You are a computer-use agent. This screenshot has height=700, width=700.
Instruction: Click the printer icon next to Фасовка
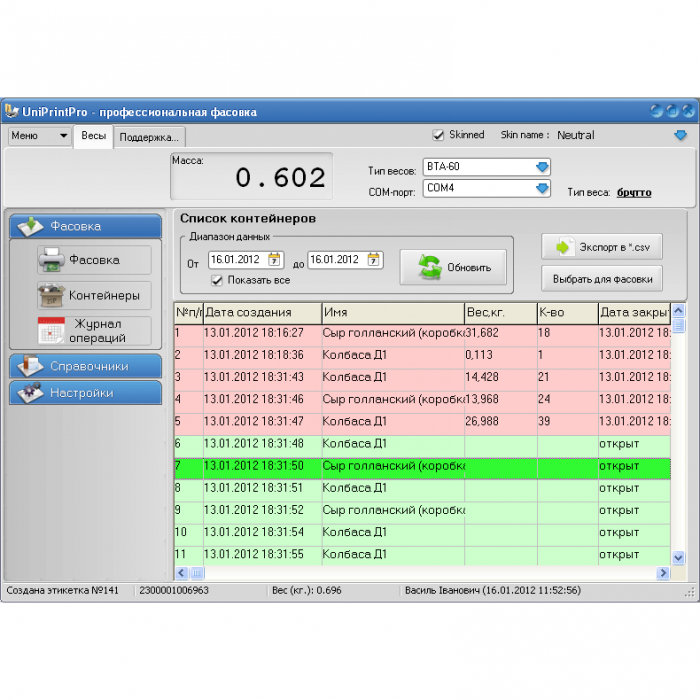pos(51,260)
